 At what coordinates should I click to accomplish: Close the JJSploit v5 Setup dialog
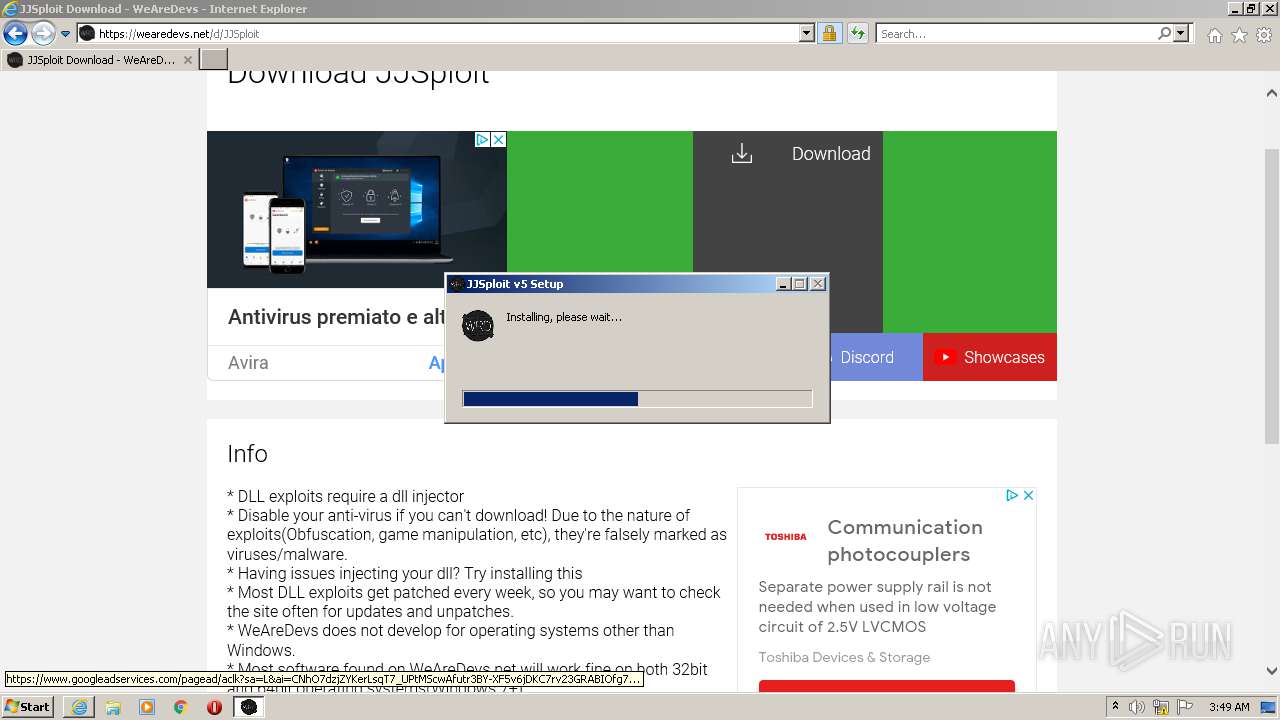pyautogui.click(x=818, y=284)
